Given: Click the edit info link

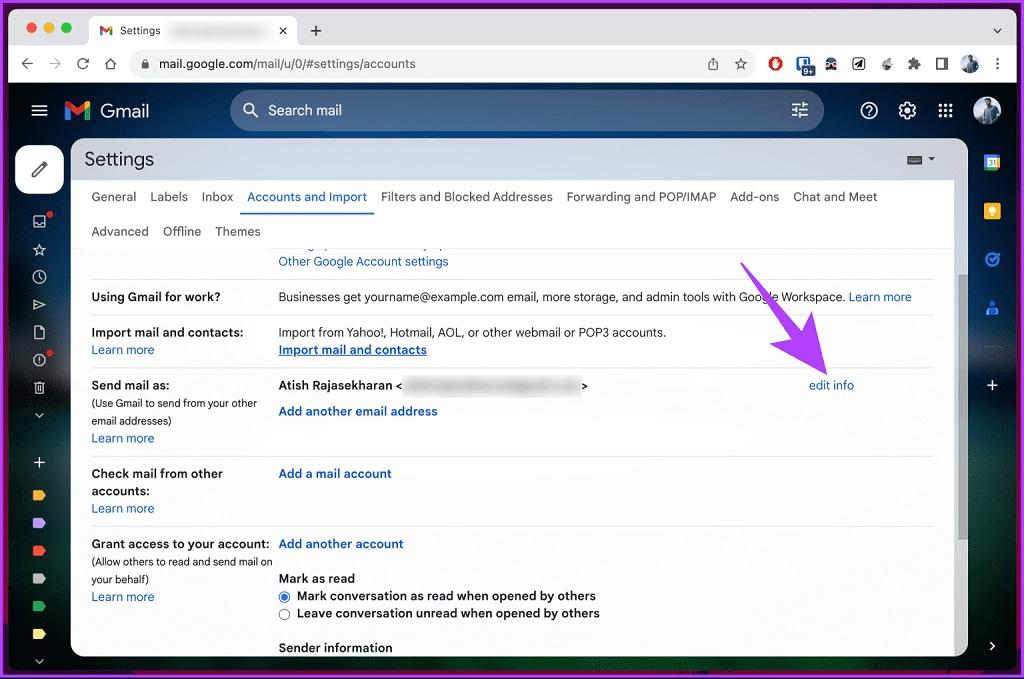Looking at the screenshot, I should point(831,385).
